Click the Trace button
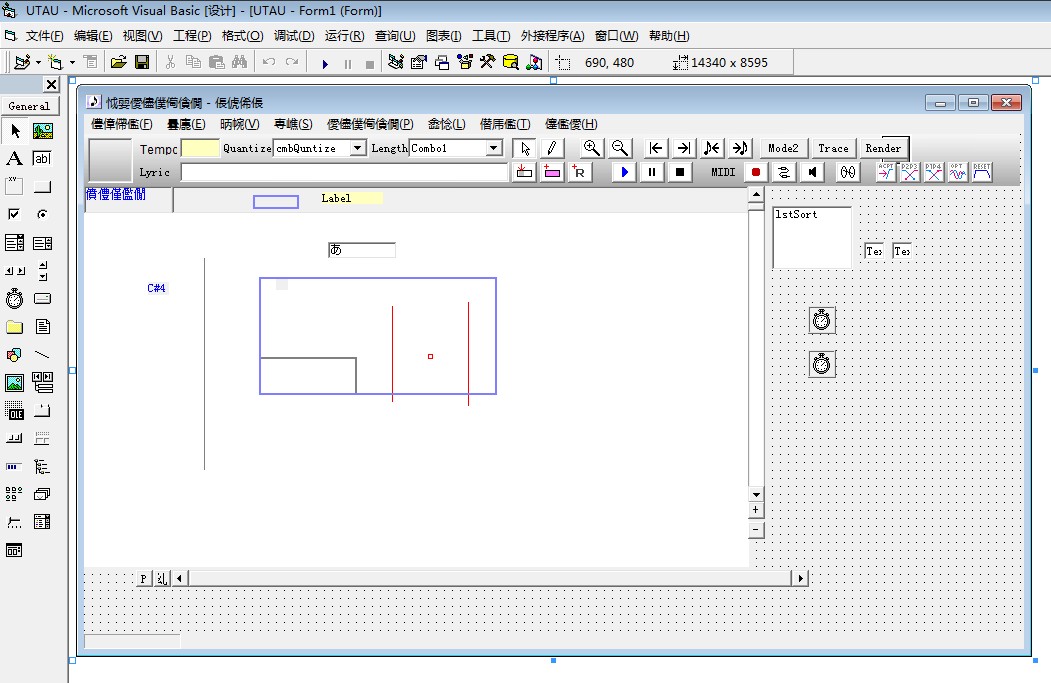The image size is (1051, 683). [x=833, y=148]
